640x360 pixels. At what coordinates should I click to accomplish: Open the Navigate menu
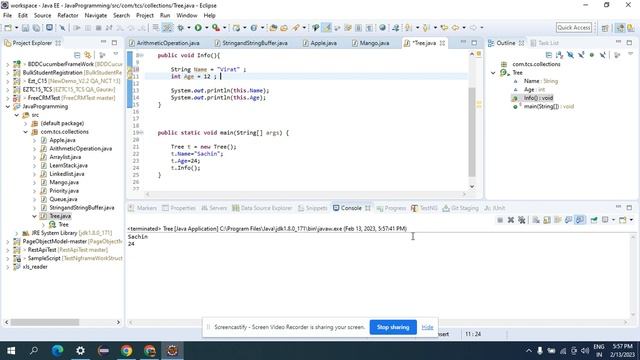click(x=96, y=16)
